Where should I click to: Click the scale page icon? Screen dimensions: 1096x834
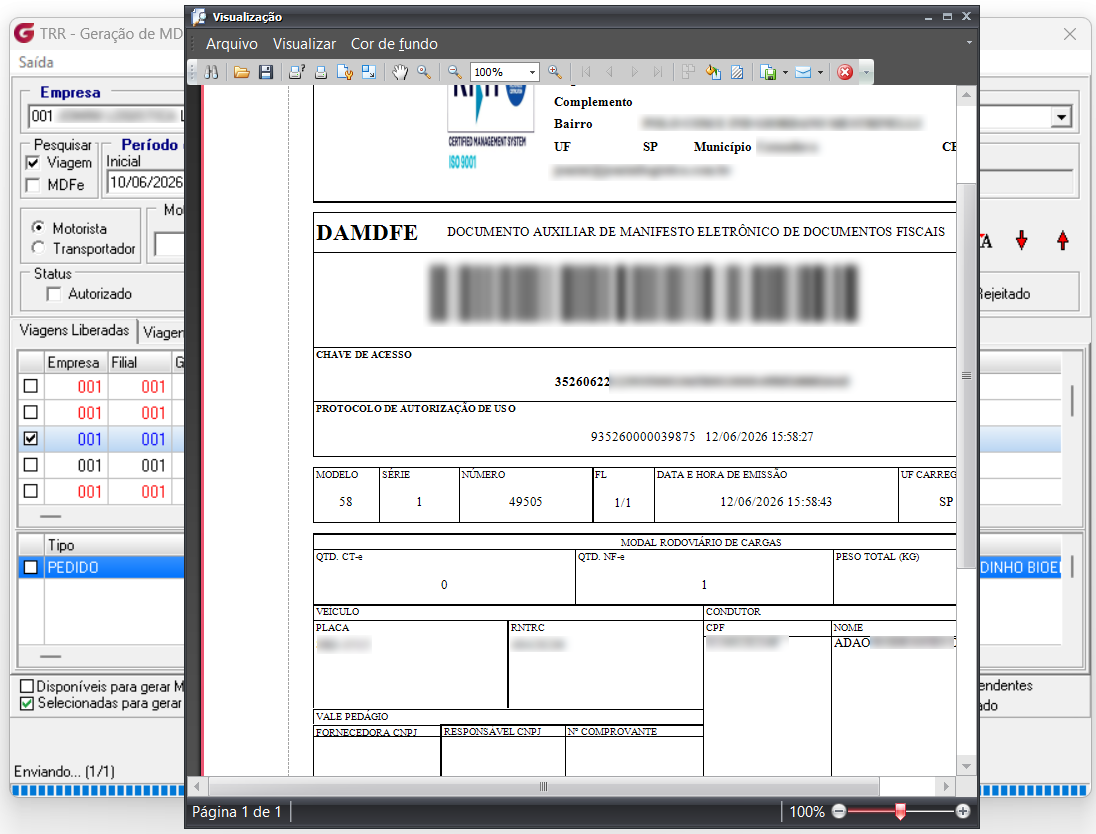click(369, 72)
